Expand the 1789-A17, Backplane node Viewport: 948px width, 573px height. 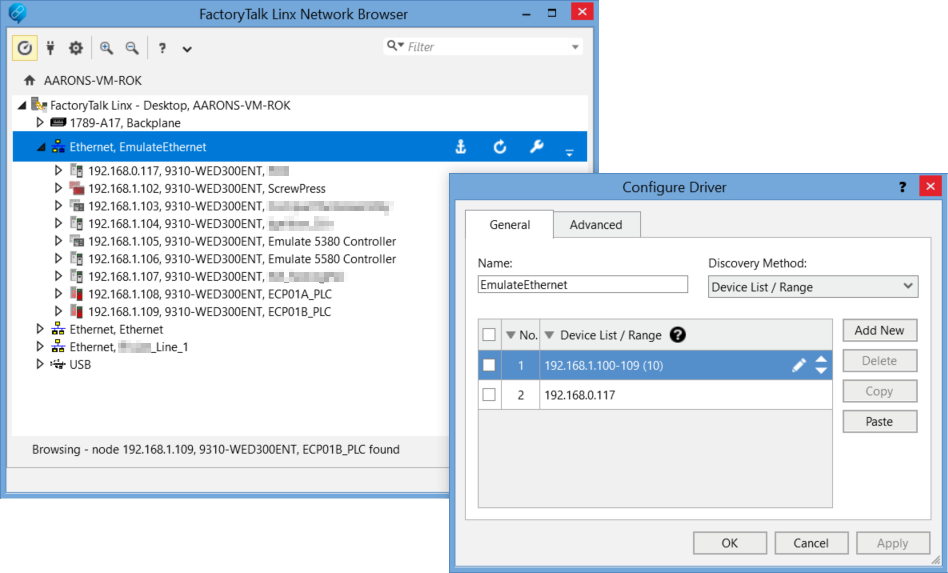click(40, 122)
